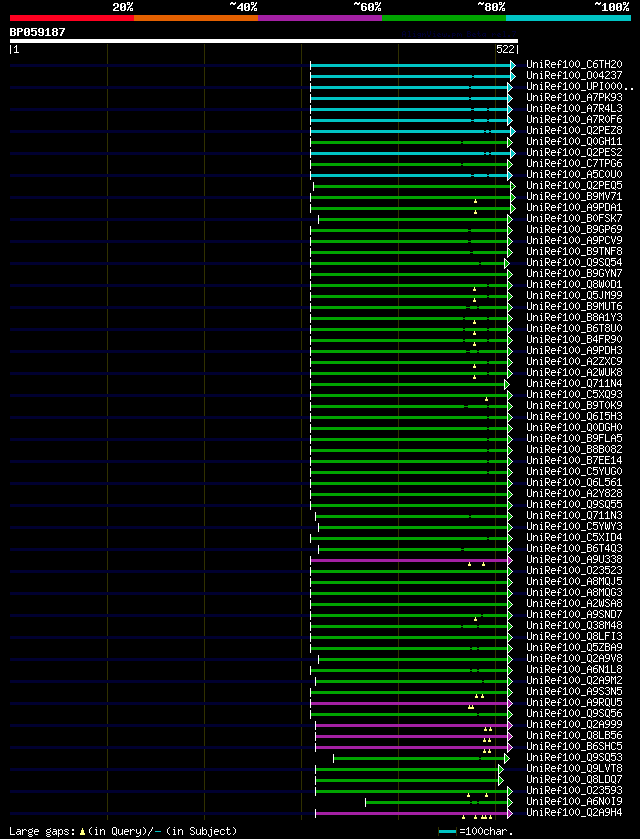The image size is (640, 839).
Task: Select the UniRef100_C5XQ93 label
Action: [574, 394]
